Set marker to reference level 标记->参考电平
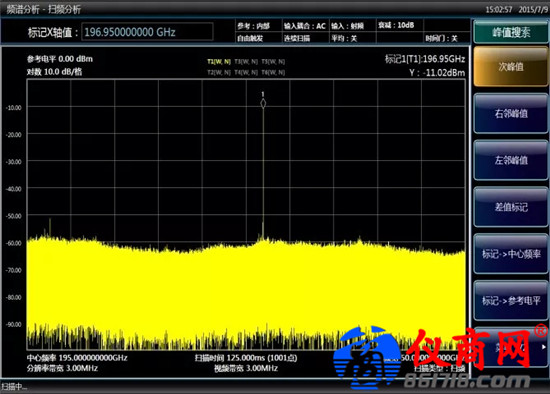The image size is (550, 394). pos(511,300)
